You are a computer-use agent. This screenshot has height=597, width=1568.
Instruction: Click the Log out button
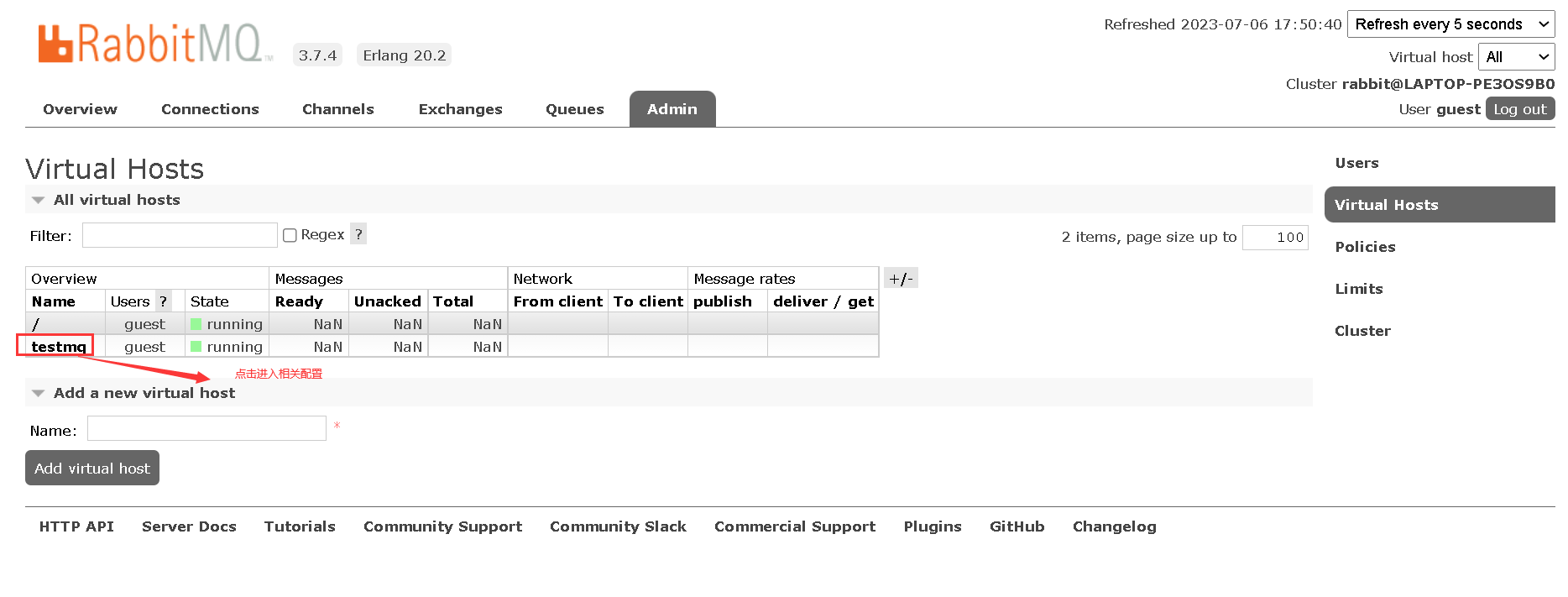coord(1520,109)
